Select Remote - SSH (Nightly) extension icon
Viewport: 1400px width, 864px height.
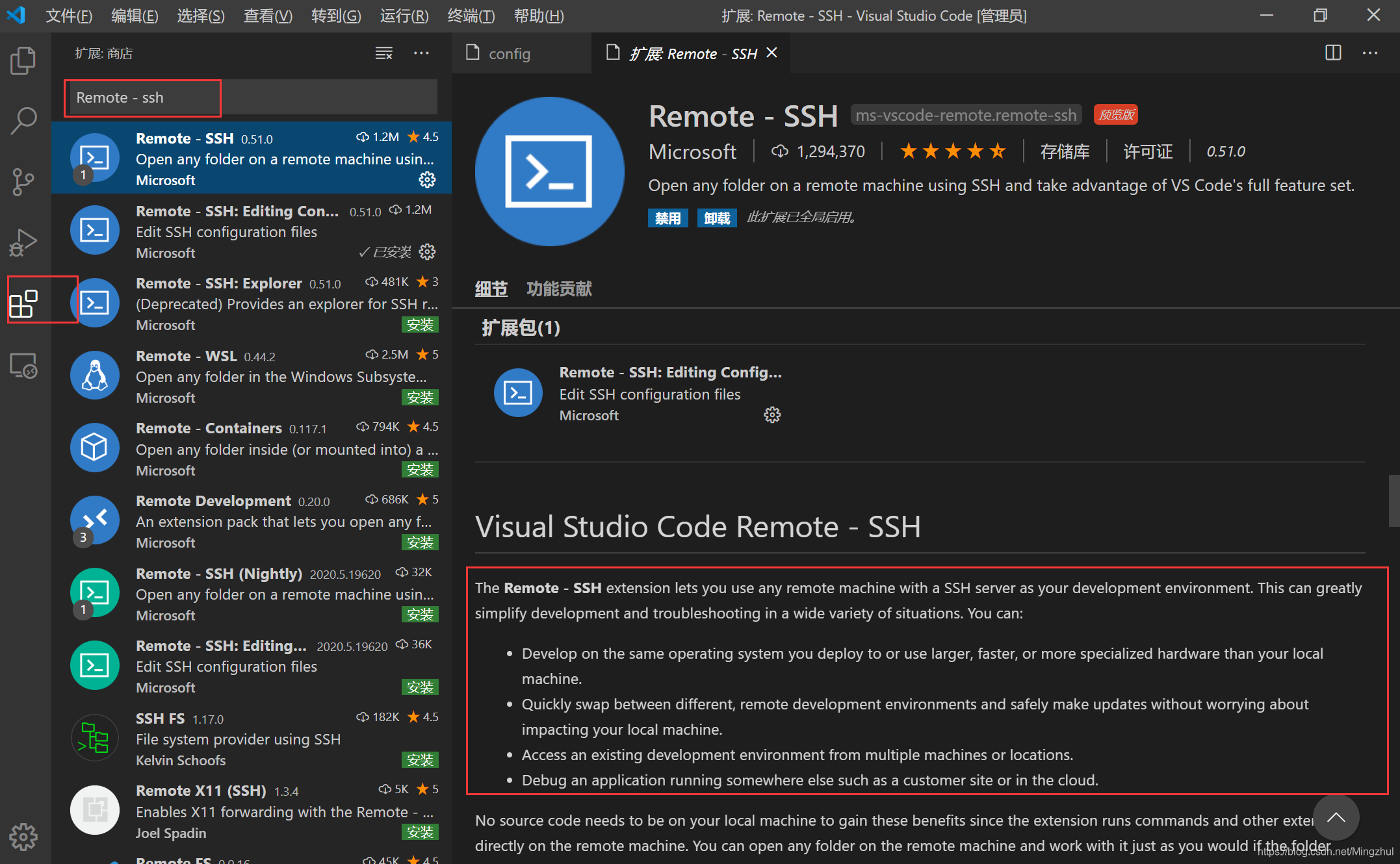[94, 592]
